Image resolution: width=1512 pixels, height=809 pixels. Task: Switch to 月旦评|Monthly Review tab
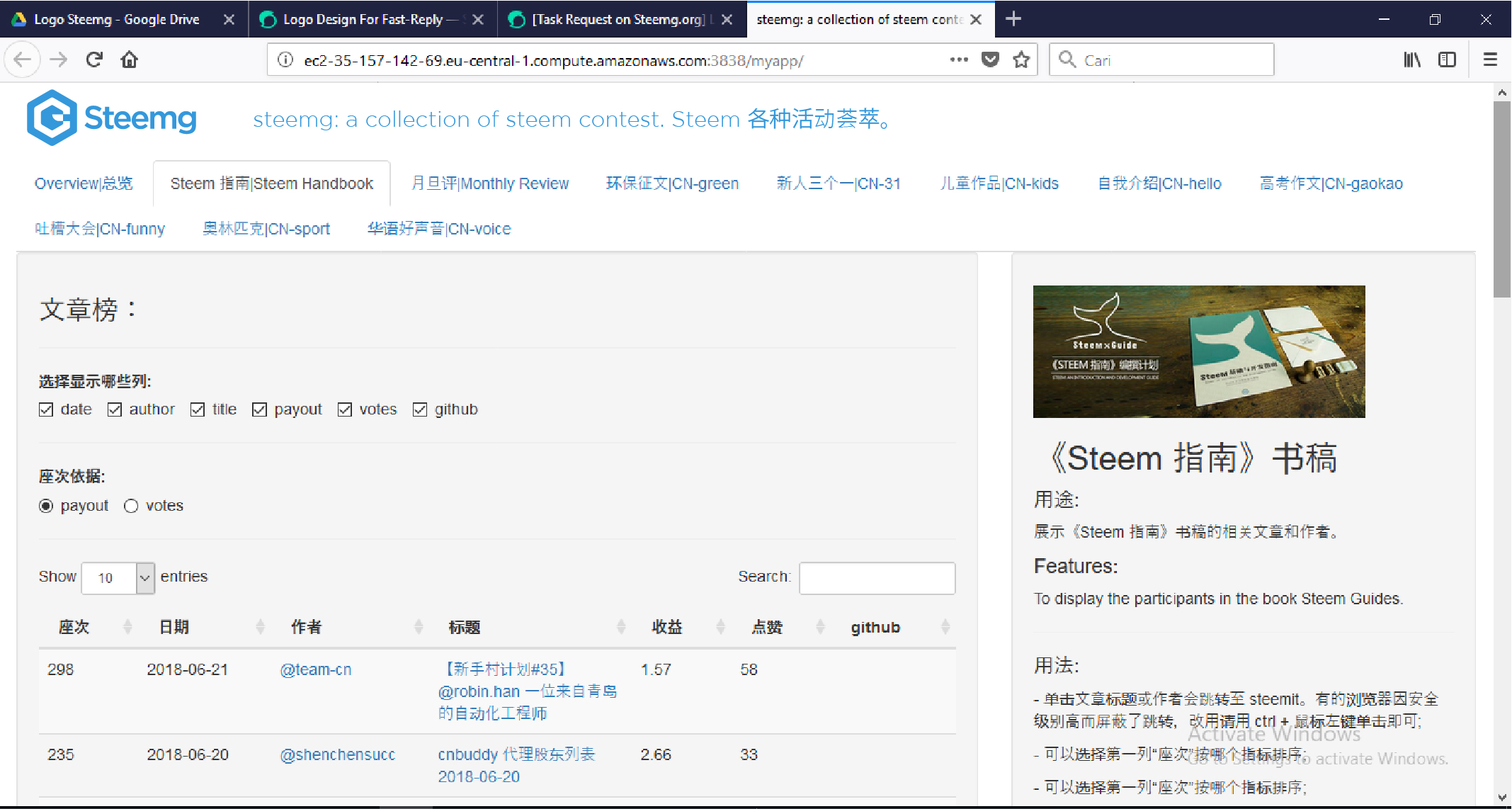[490, 183]
